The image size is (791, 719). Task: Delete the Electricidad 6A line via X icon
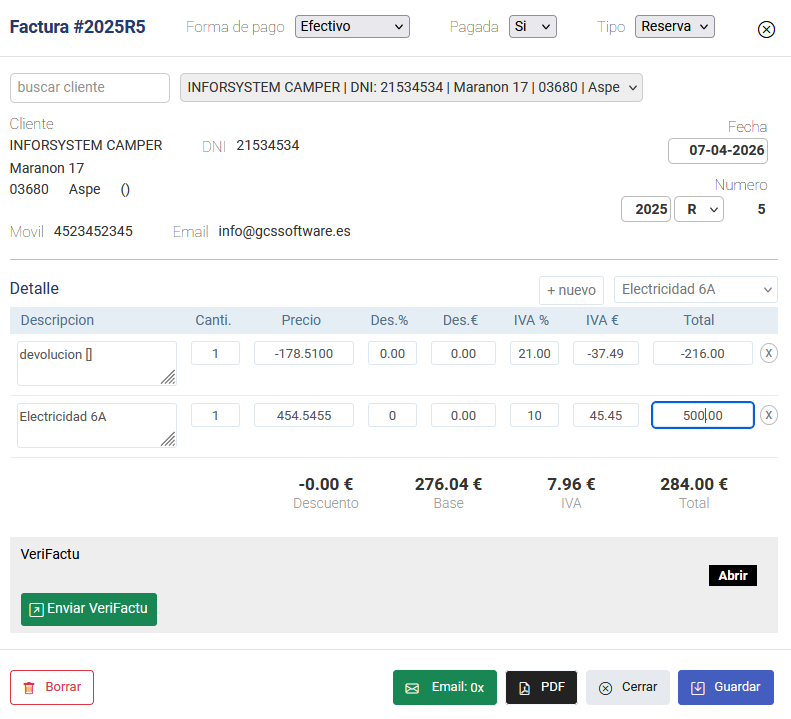tap(768, 415)
